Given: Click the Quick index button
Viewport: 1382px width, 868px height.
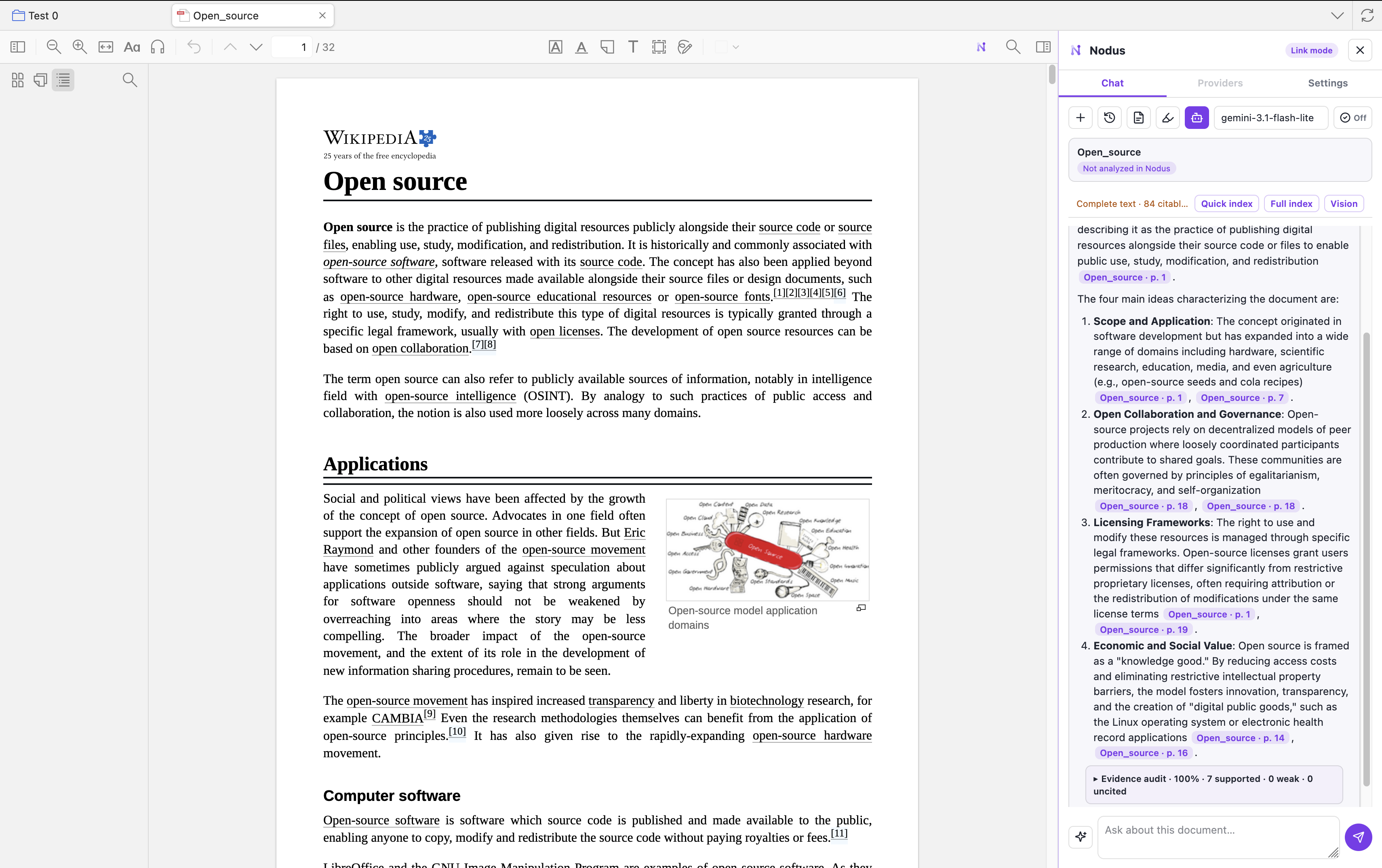Looking at the screenshot, I should [1226, 204].
